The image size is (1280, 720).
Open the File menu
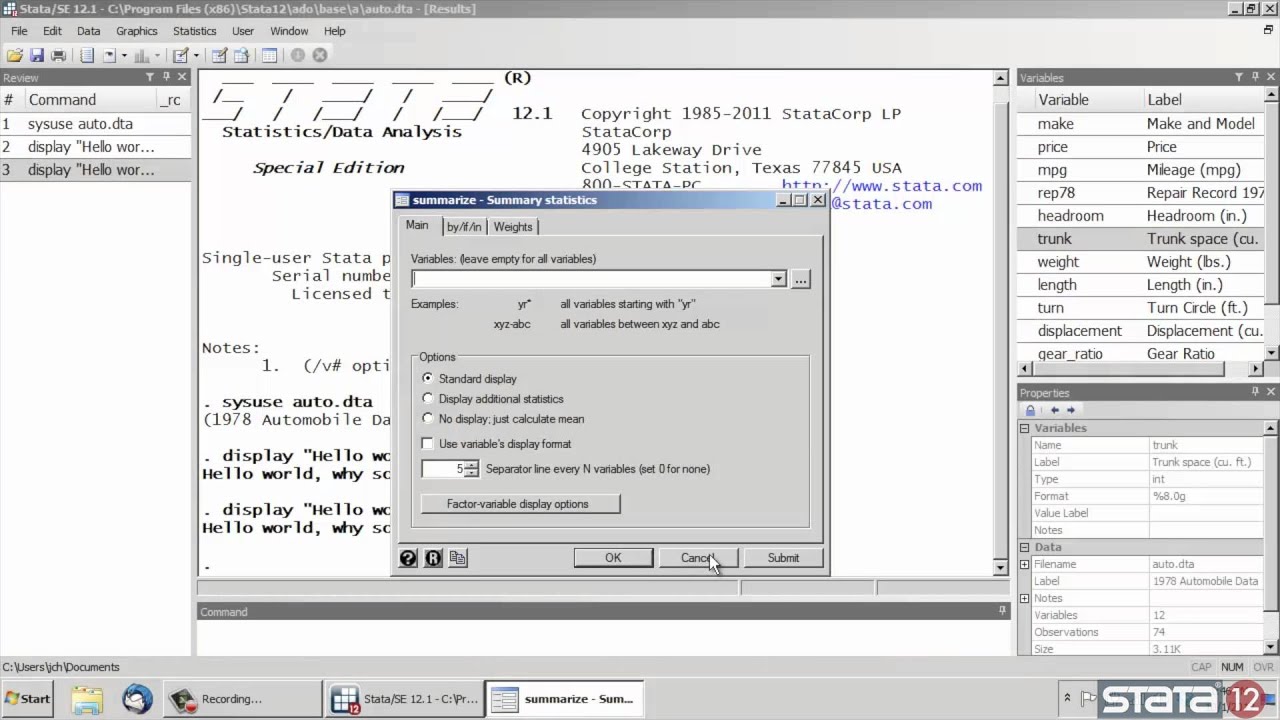tap(19, 31)
